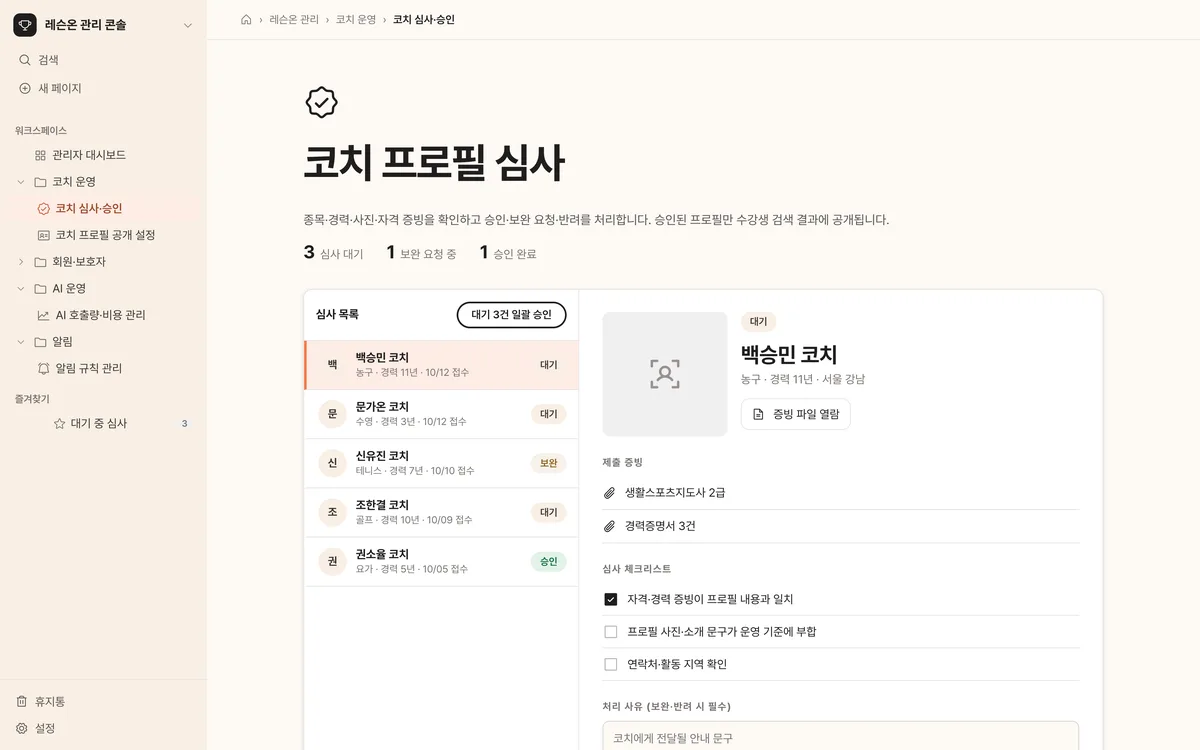The image size is (1200, 750).
Task: Select 신유진 코치 in review list
Action: [x=441, y=463]
